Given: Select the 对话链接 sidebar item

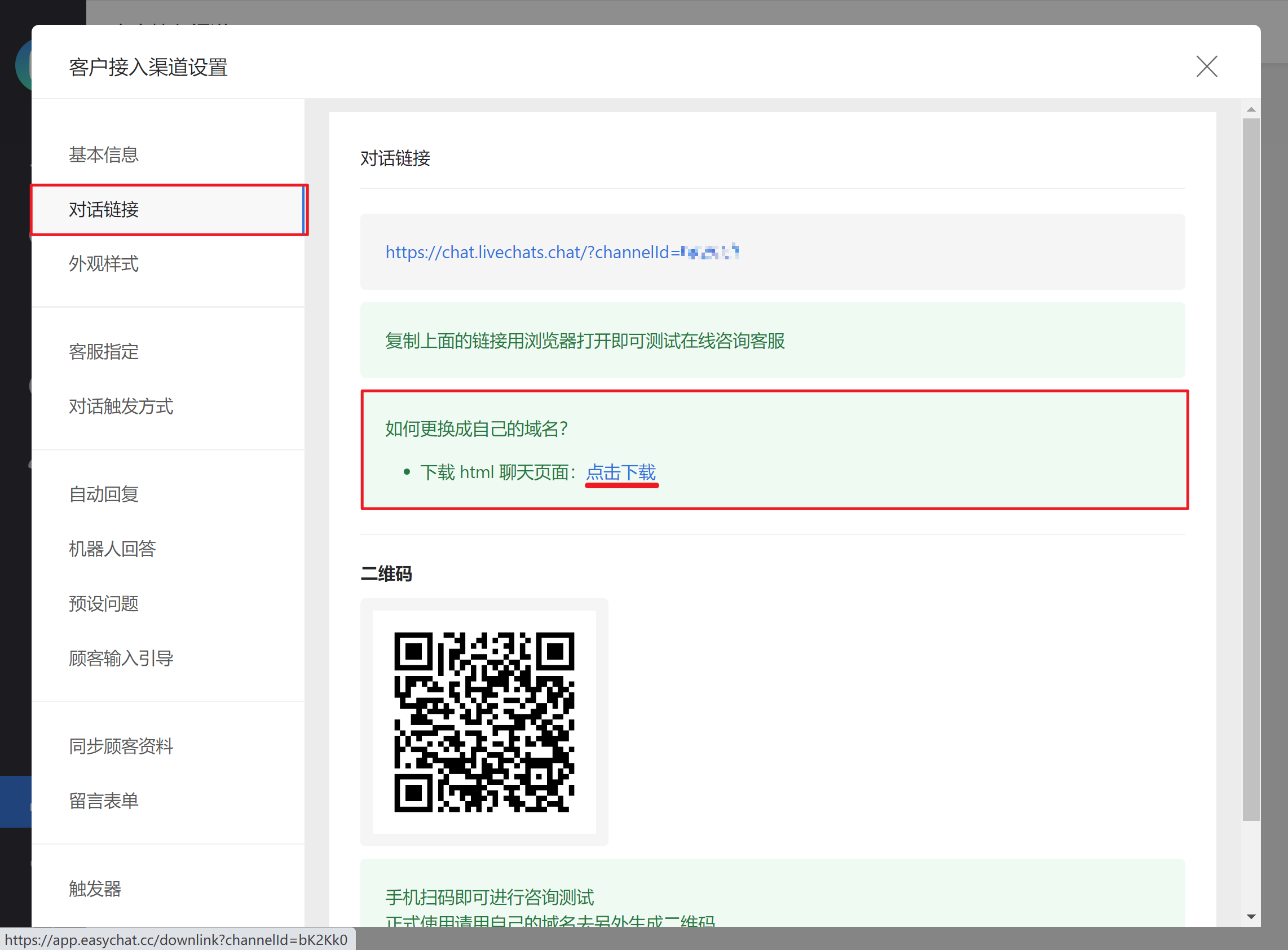Looking at the screenshot, I should (104, 209).
